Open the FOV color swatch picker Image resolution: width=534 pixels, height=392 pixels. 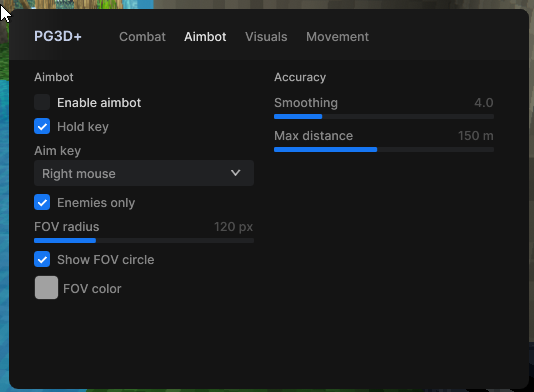click(46, 287)
